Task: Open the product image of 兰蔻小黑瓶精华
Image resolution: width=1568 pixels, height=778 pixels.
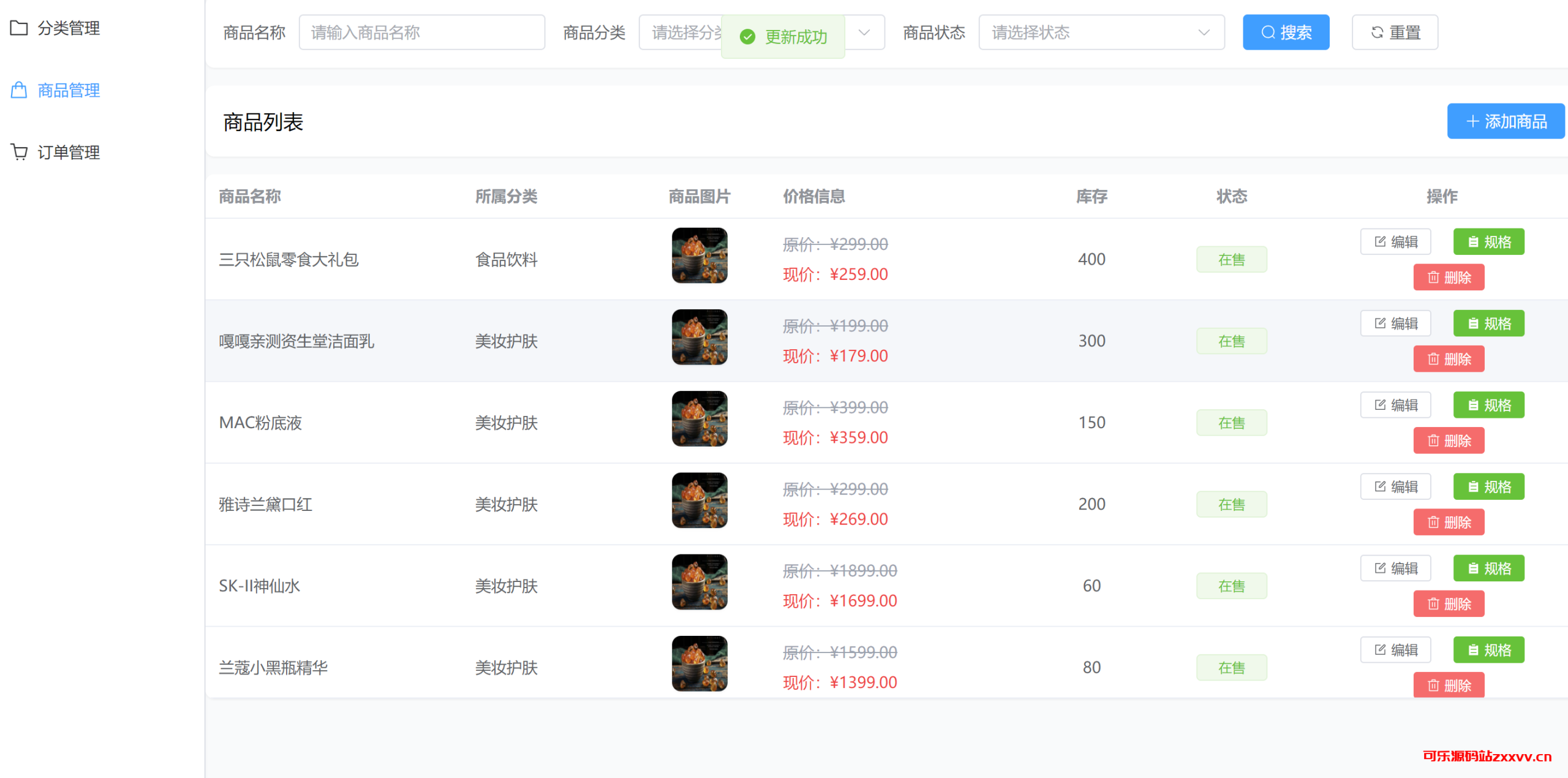Action: tap(699, 663)
